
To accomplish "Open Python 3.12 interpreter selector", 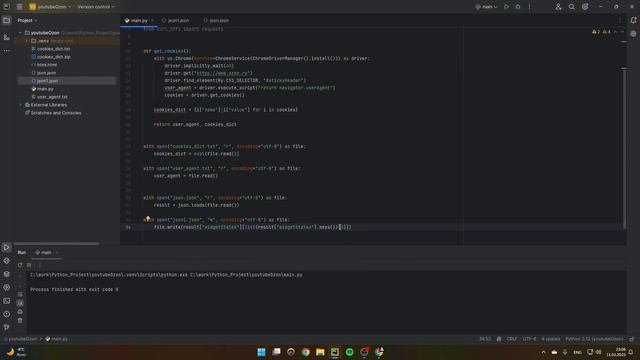I will click(594, 339).
